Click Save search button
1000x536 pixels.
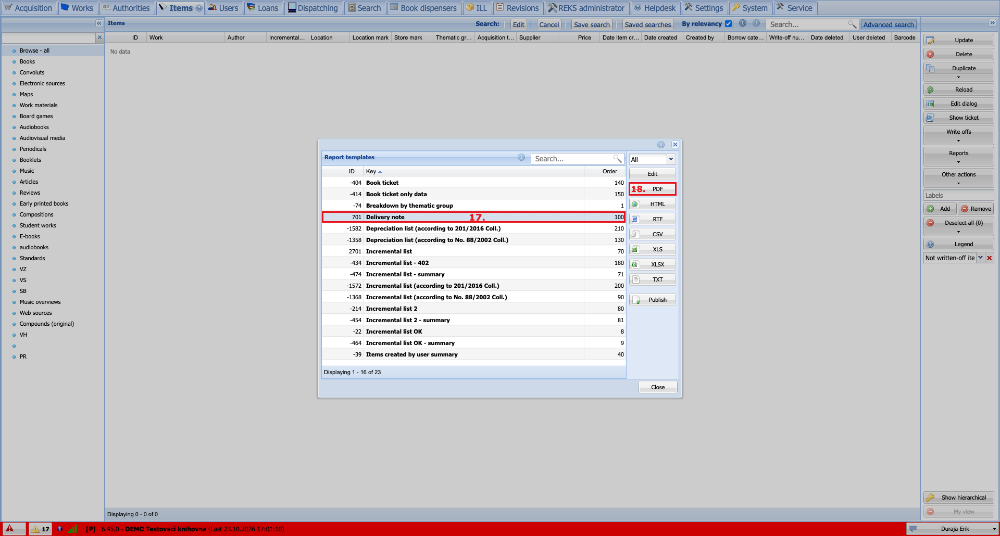click(591, 24)
